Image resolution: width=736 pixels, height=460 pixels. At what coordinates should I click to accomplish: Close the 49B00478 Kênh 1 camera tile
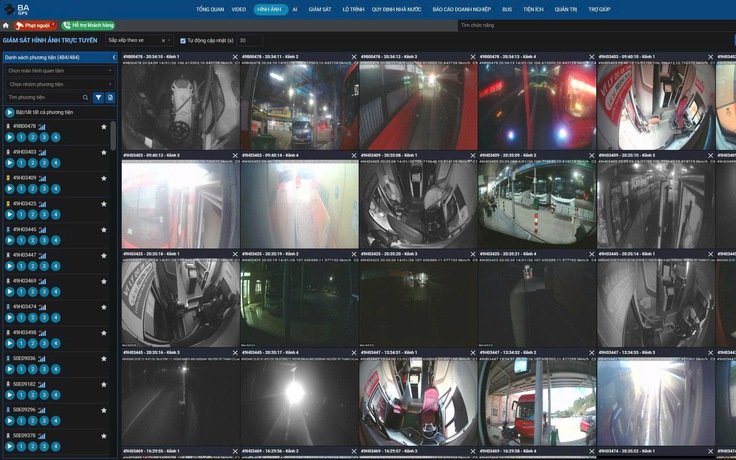(x=235, y=57)
